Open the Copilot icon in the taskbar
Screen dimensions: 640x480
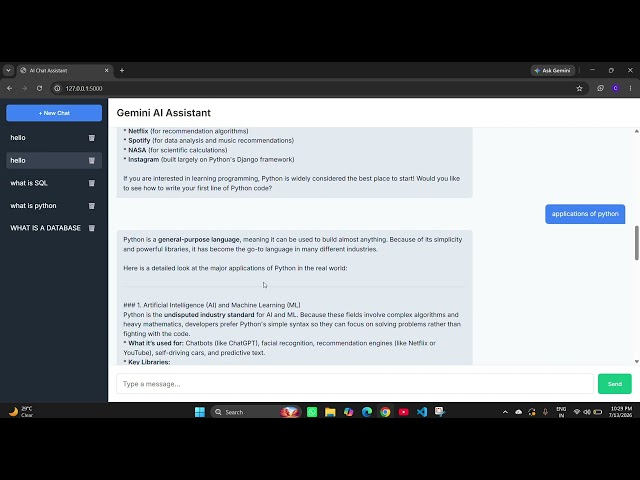[349, 412]
